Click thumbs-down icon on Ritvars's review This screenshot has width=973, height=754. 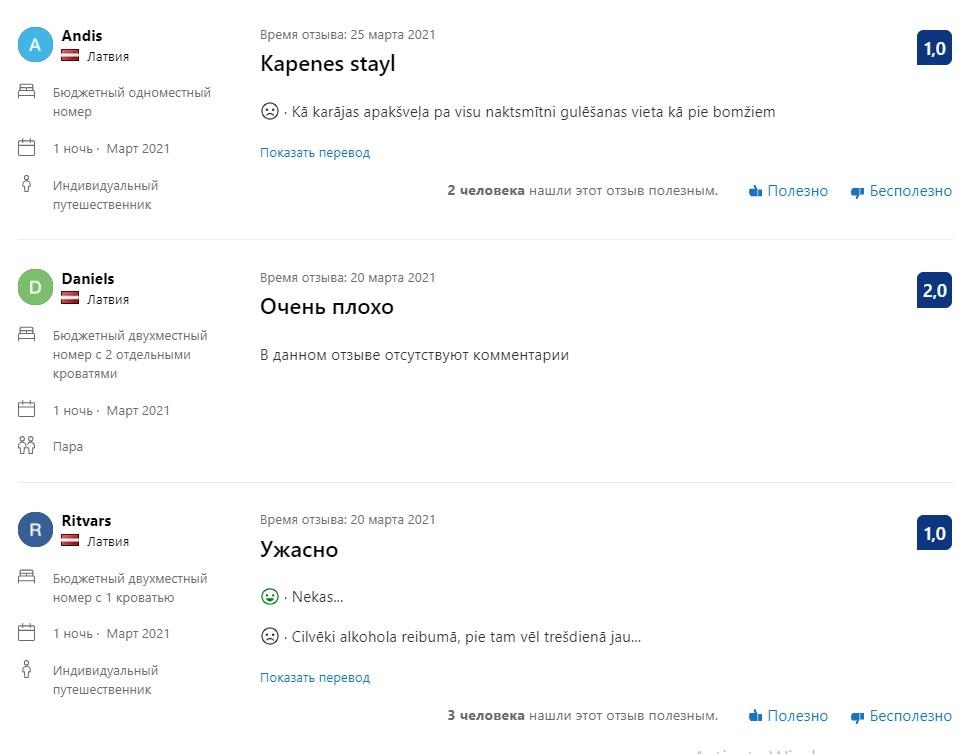click(857, 717)
